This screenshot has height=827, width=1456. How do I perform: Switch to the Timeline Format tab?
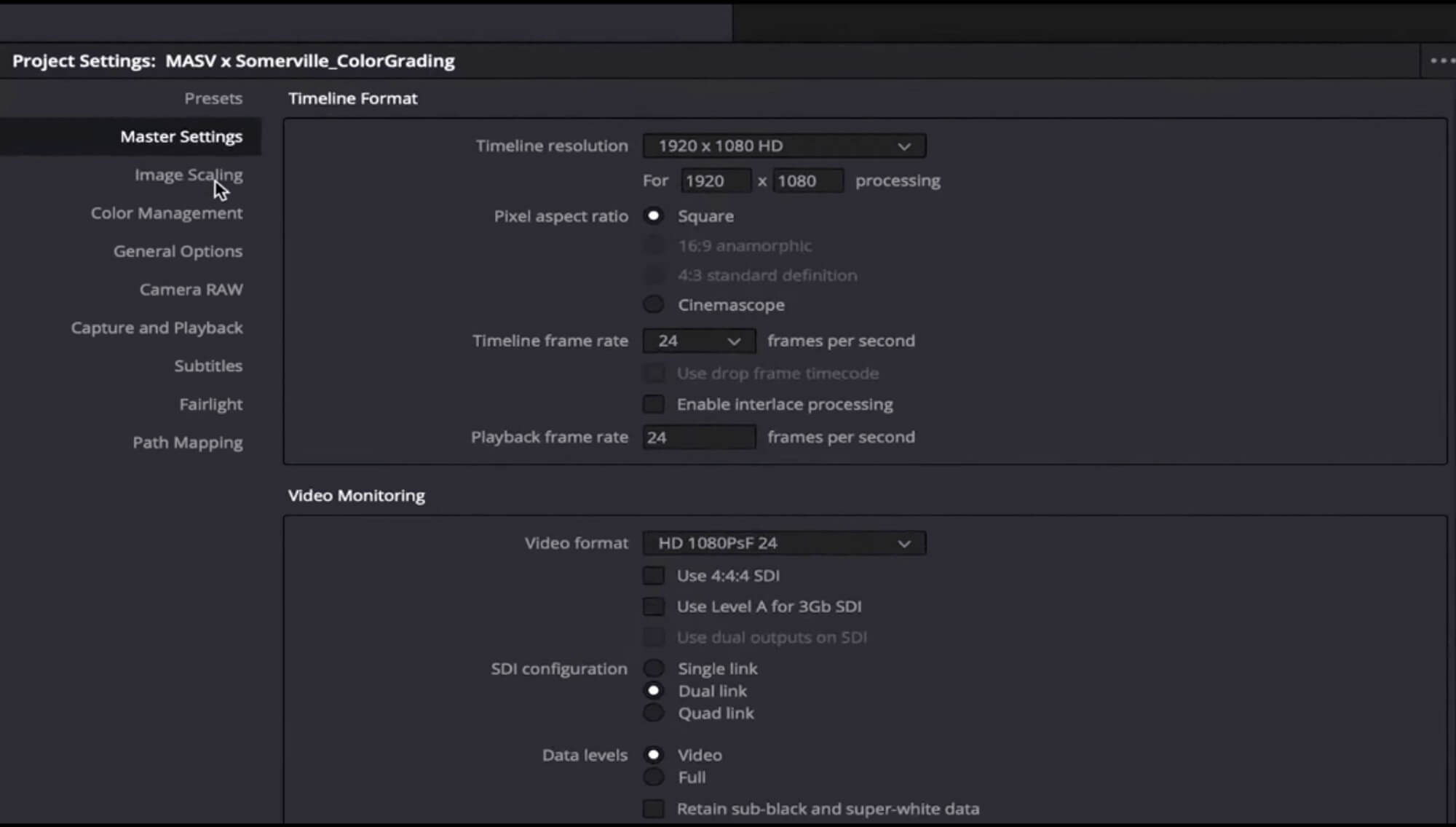353,98
